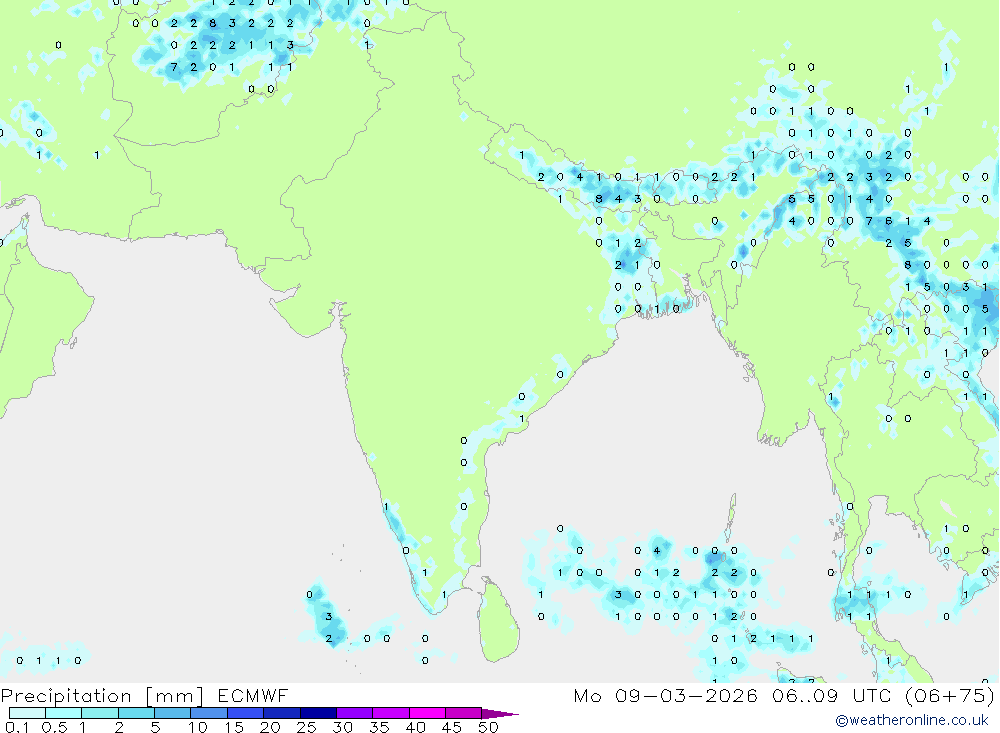This screenshot has width=1000, height=733.
Task: Select the 25–30 mm dark navy legend swatch
Action: 318,713
